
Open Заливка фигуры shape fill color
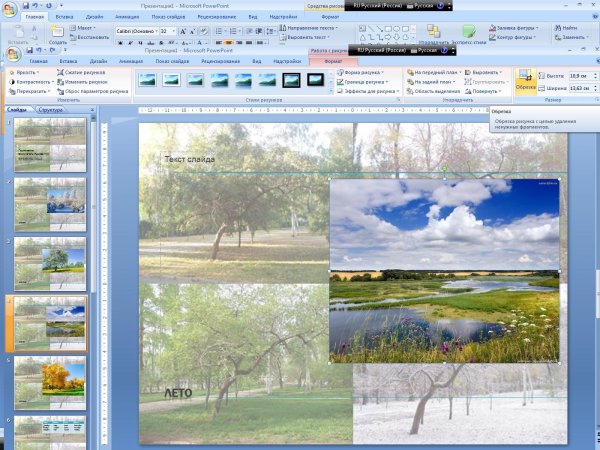(x=518, y=27)
